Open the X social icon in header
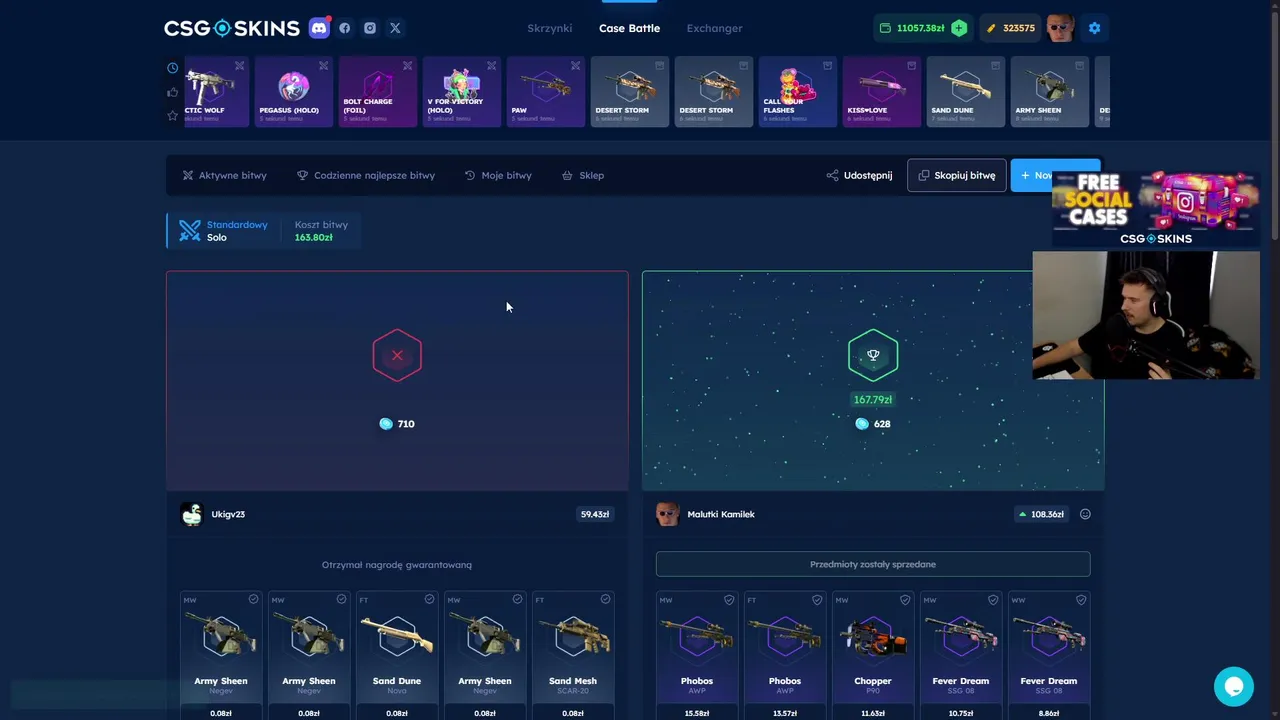Screen dimensions: 1280x720 (395, 28)
